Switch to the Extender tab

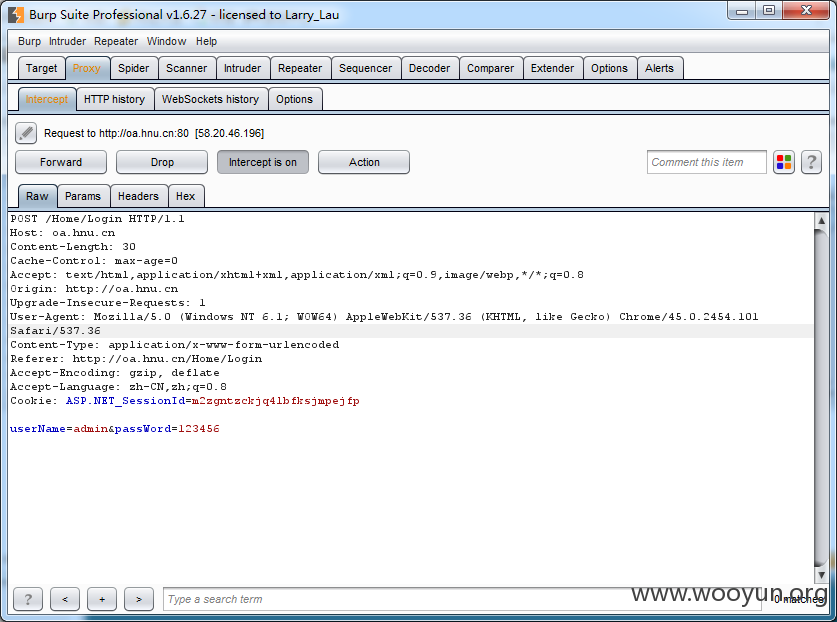tap(552, 68)
